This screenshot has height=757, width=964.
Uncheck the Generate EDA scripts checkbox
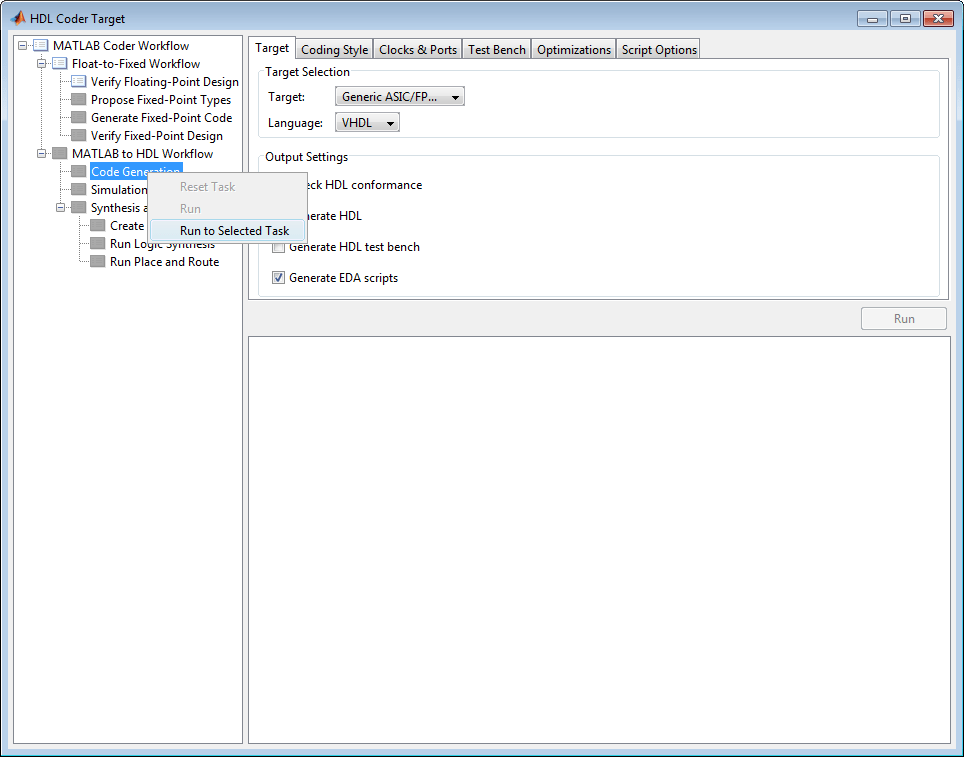click(x=279, y=278)
